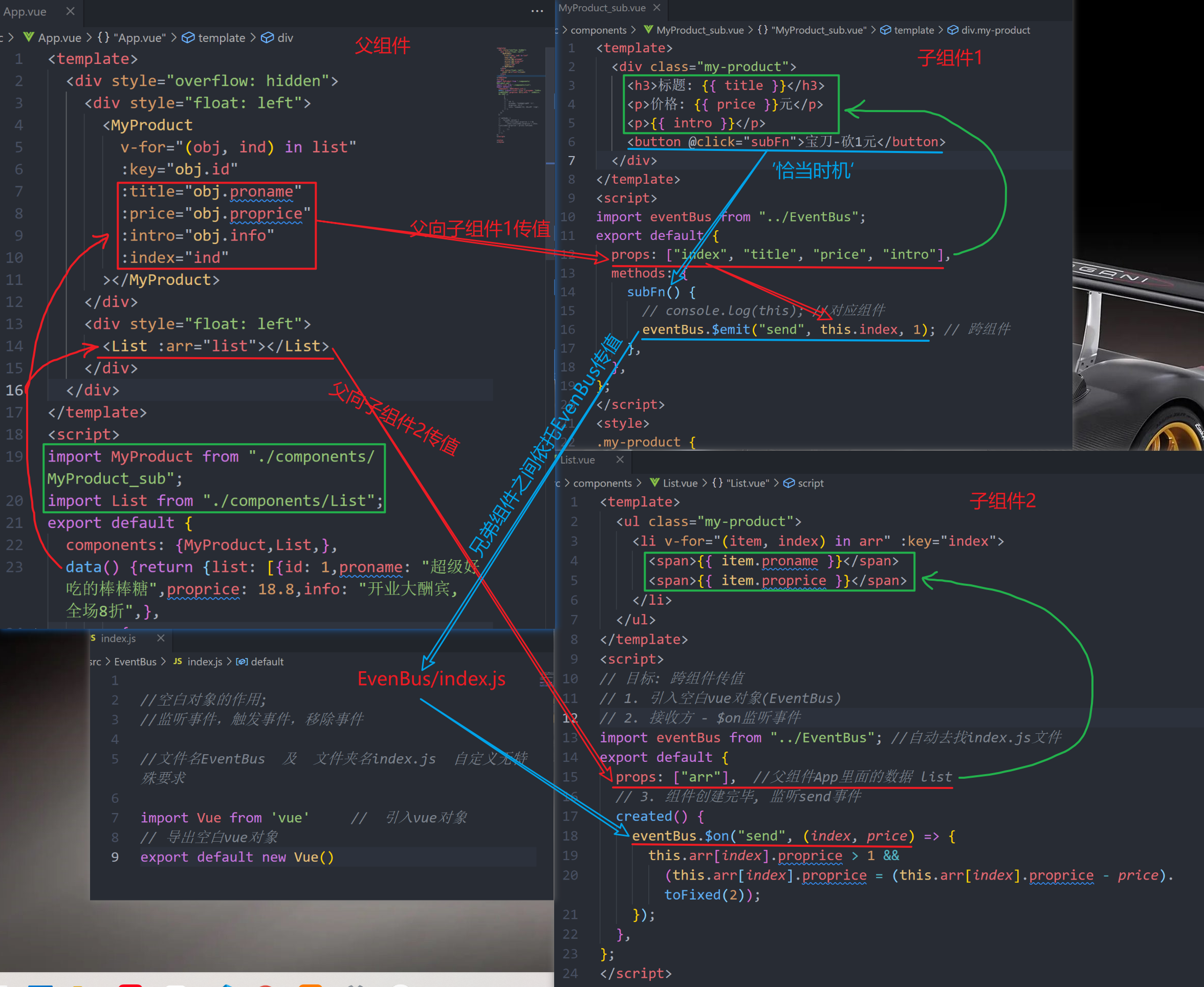Viewport: 1204px width, 987px height.
Task: Open the 'index.js' file breadcrumb
Action: 205,662
